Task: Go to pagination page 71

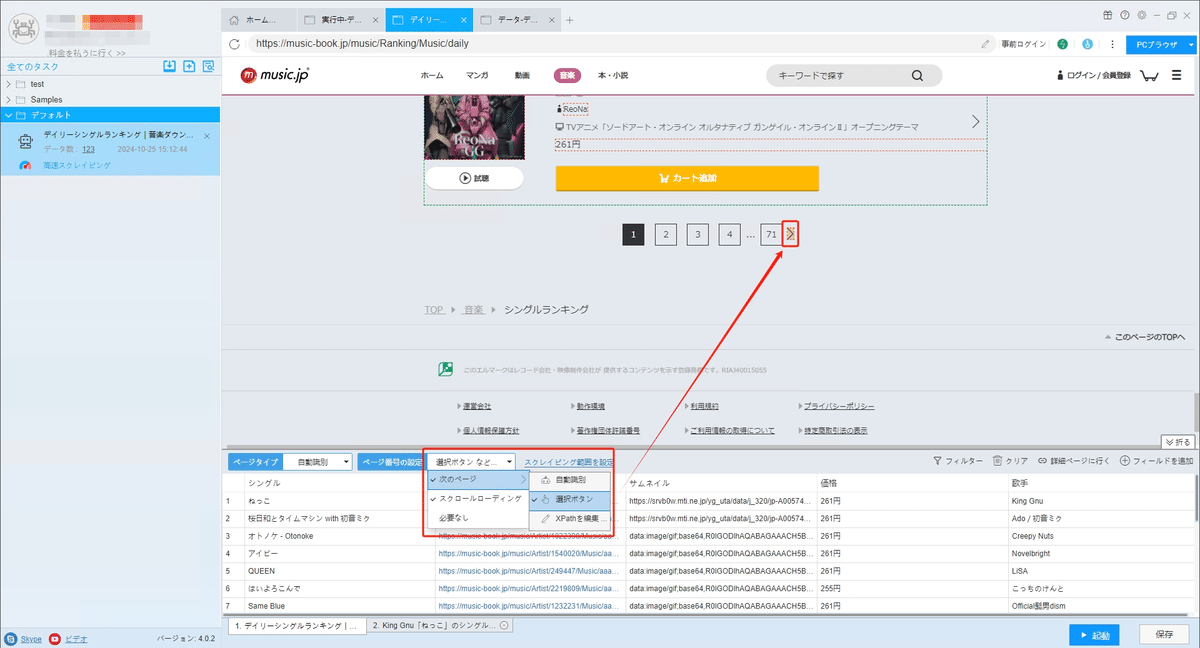Action: click(x=771, y=234)
